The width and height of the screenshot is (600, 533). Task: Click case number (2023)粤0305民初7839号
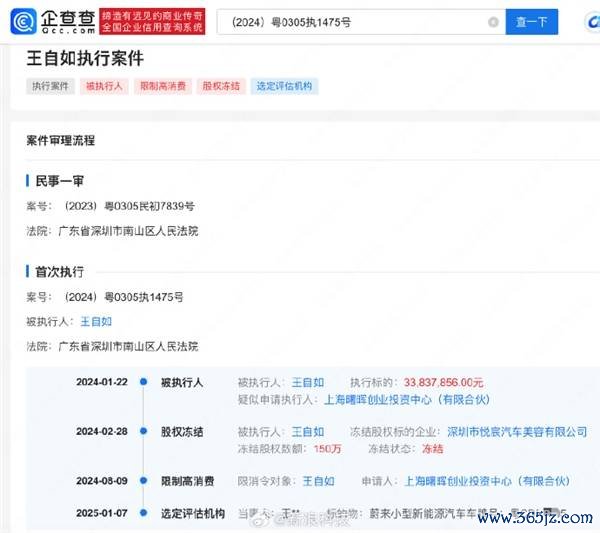[129, 206]
